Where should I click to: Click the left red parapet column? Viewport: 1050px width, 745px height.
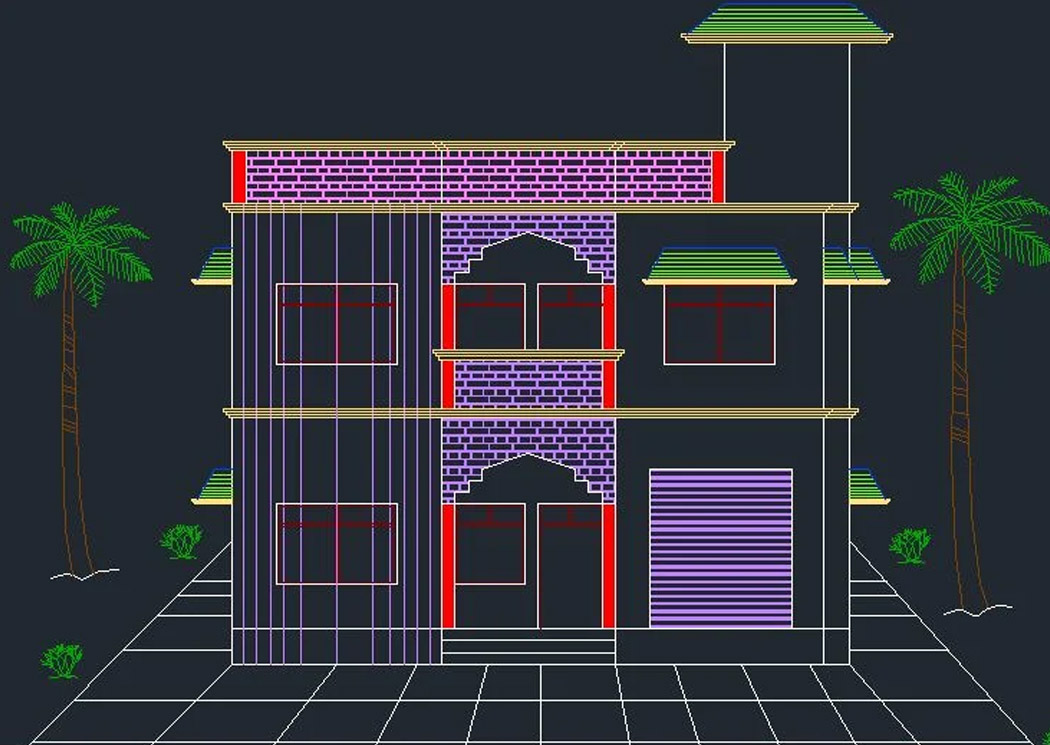(x=239, y=176)
